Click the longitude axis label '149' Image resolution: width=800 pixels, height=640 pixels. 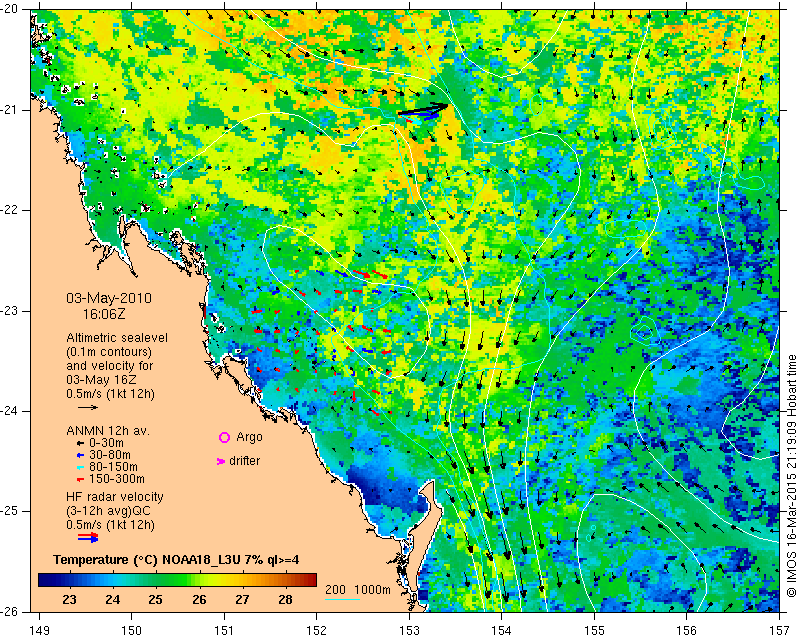(x=40, y=631)
